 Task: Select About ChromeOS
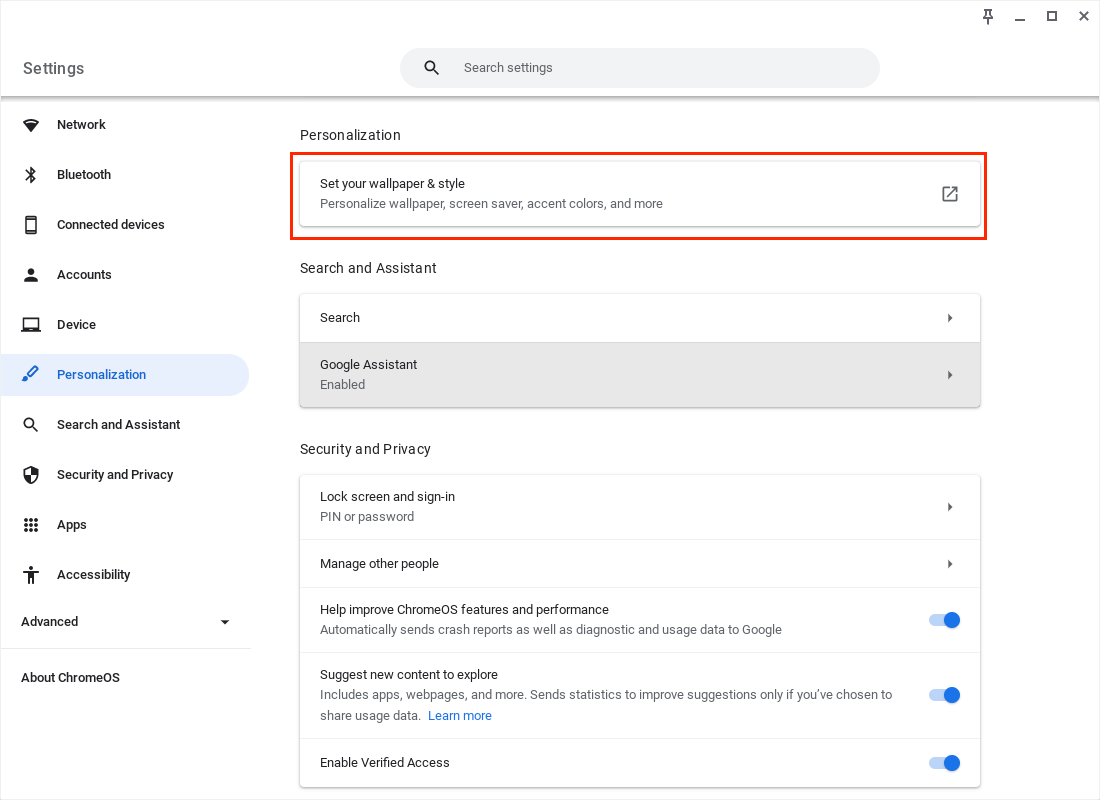tap(70, 677)
